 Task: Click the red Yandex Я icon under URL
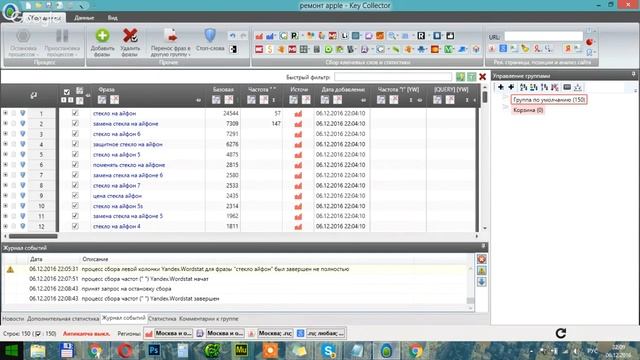pos(567,49)
